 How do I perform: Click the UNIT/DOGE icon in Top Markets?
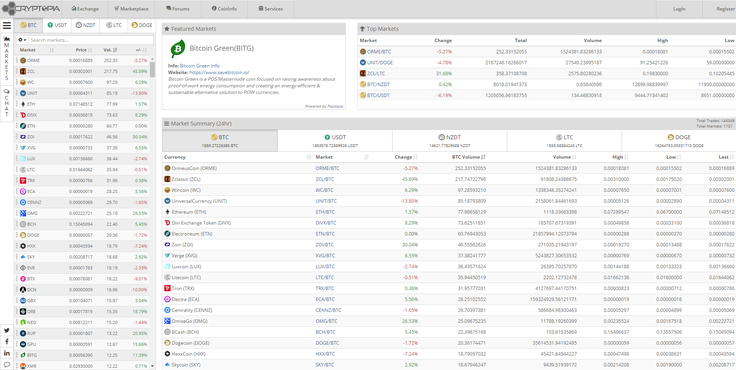(363, 62)
